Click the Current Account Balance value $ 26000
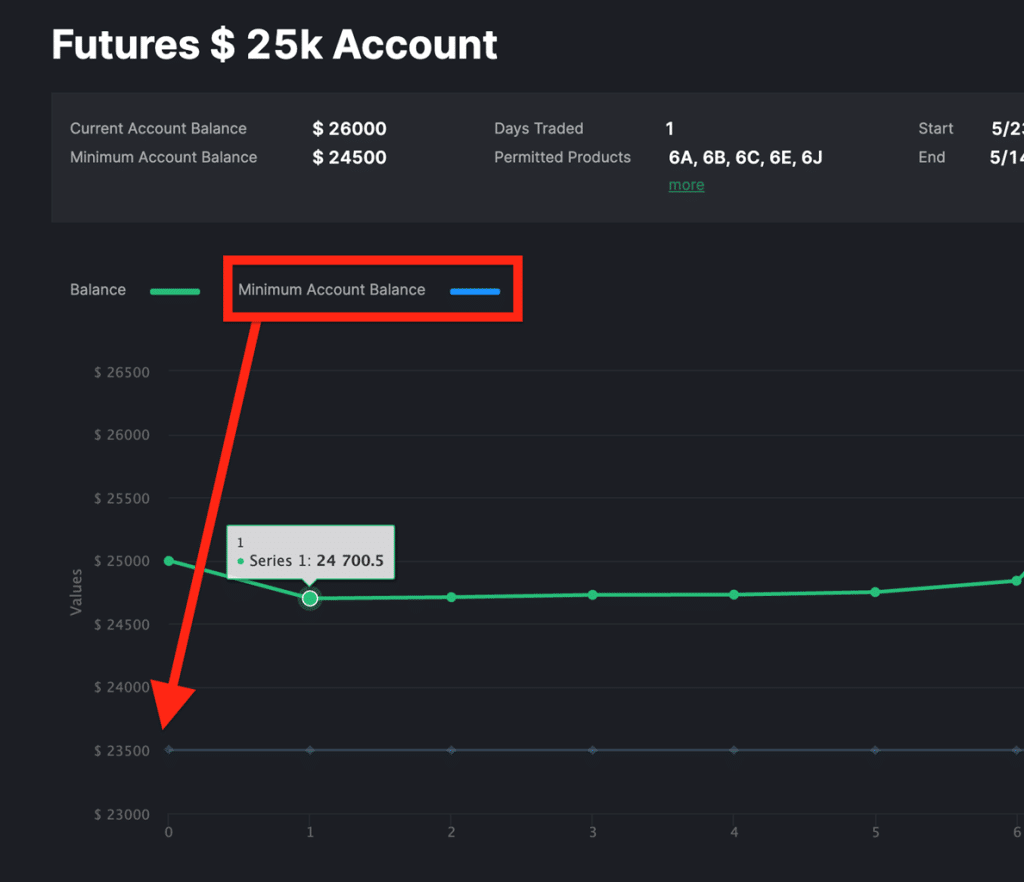The image size is (1024, 882). point(349,129)
